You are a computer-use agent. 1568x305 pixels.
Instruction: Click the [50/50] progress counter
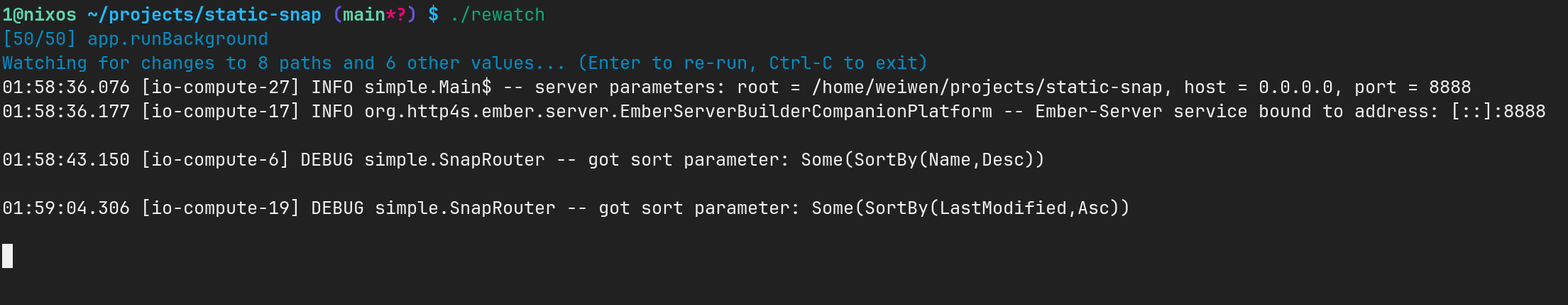[39, 38]
